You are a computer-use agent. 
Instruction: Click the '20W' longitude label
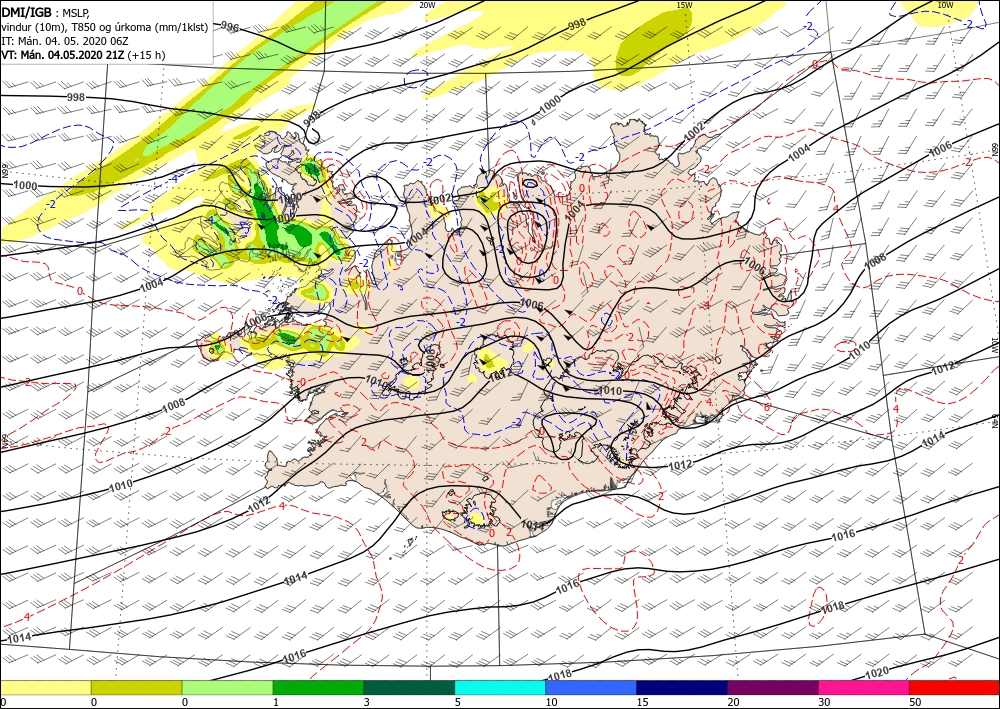(x=427, y=5)
